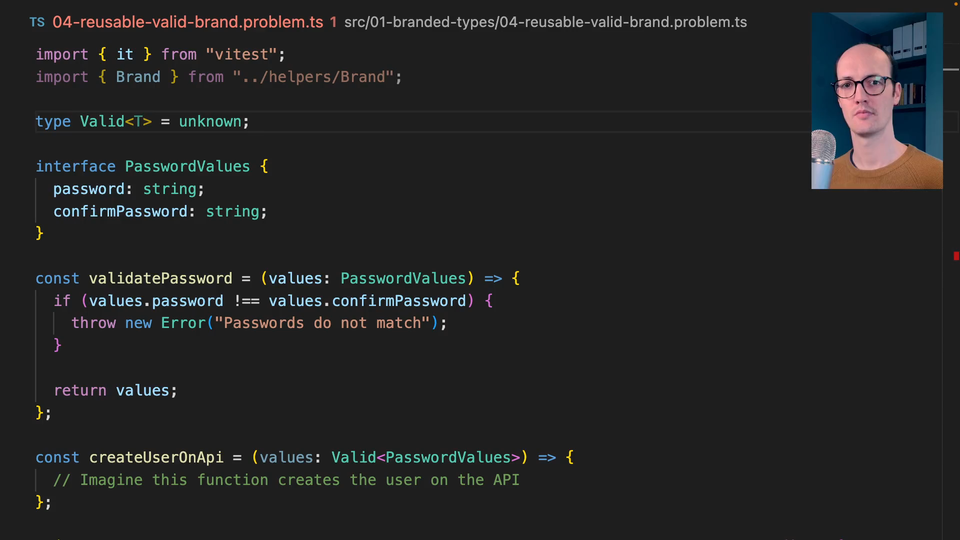Click the createUserOnApi function name
960x540 pixels.
(156, 457)
